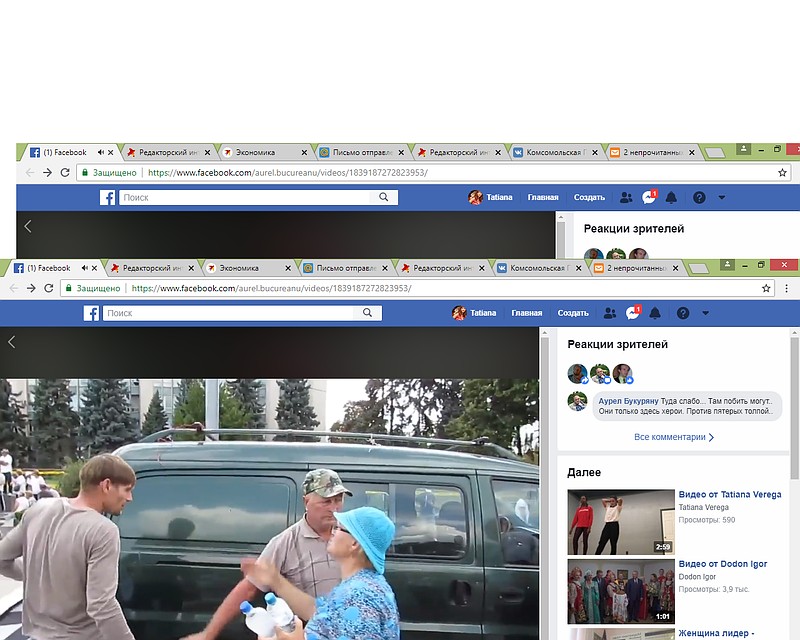
Task: Click the green padlock icon in the front window
Action: pos(69,288)
